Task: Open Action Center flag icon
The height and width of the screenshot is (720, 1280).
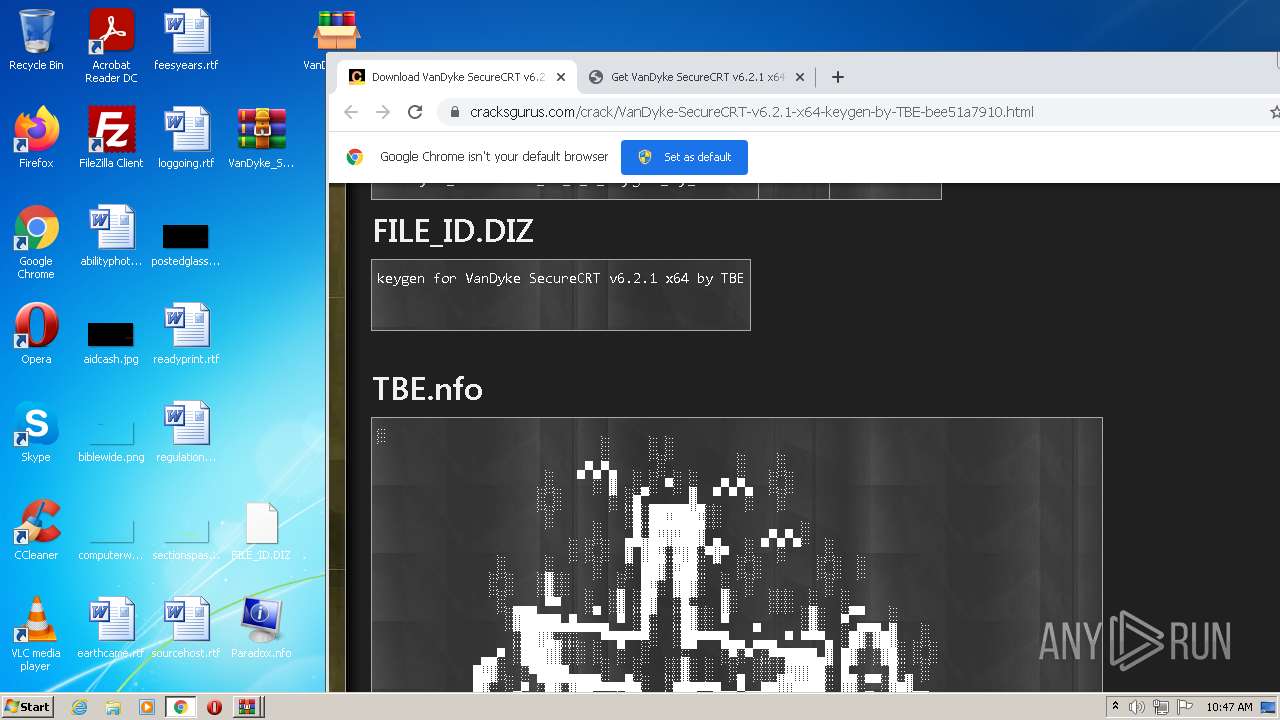Action: [x=1185, y=707]
